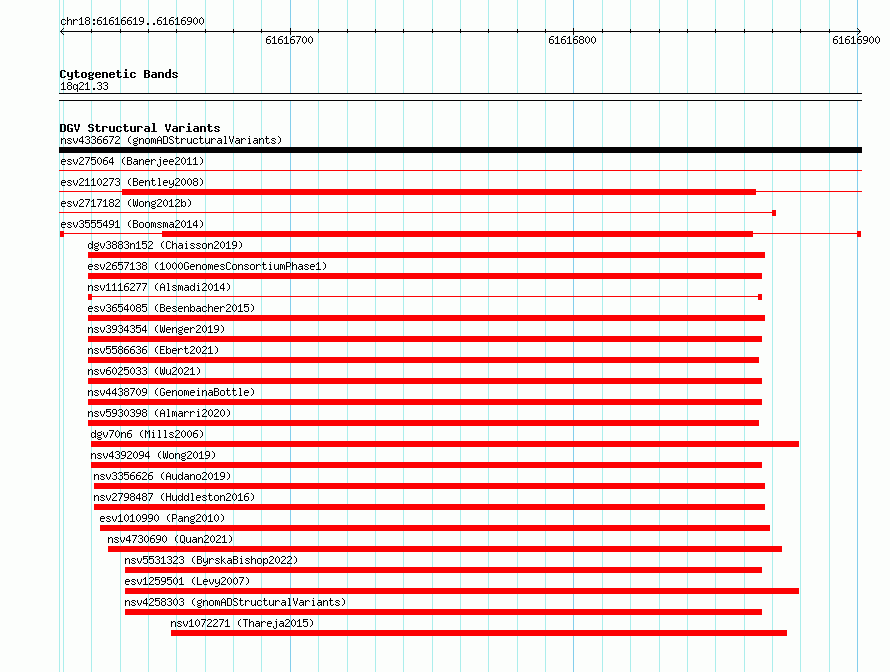Click the nsv3356626 Audano2019 label

162,476
